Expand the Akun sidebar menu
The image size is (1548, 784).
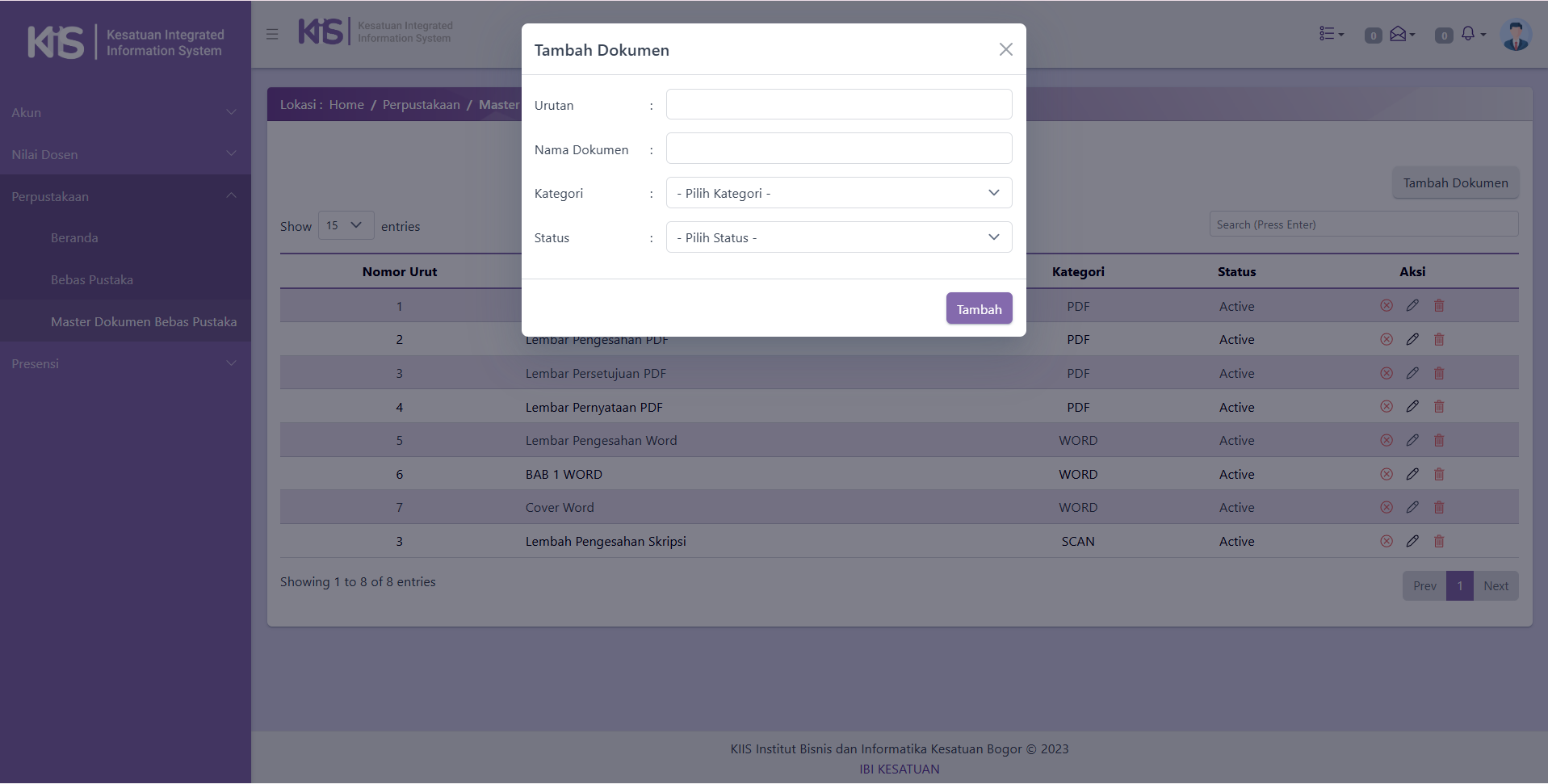coord(125,112)
